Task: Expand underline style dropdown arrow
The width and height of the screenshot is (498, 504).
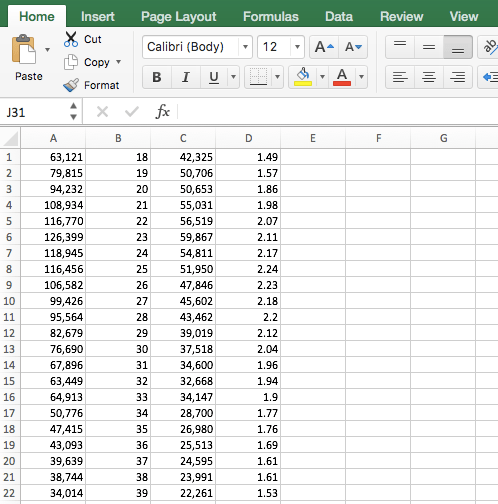Action: [x=233, y=77]
